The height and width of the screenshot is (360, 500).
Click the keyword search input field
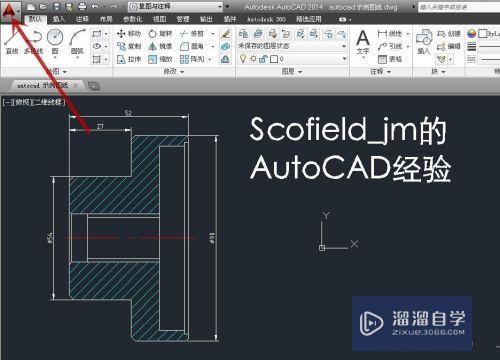(x=459, y=7)
